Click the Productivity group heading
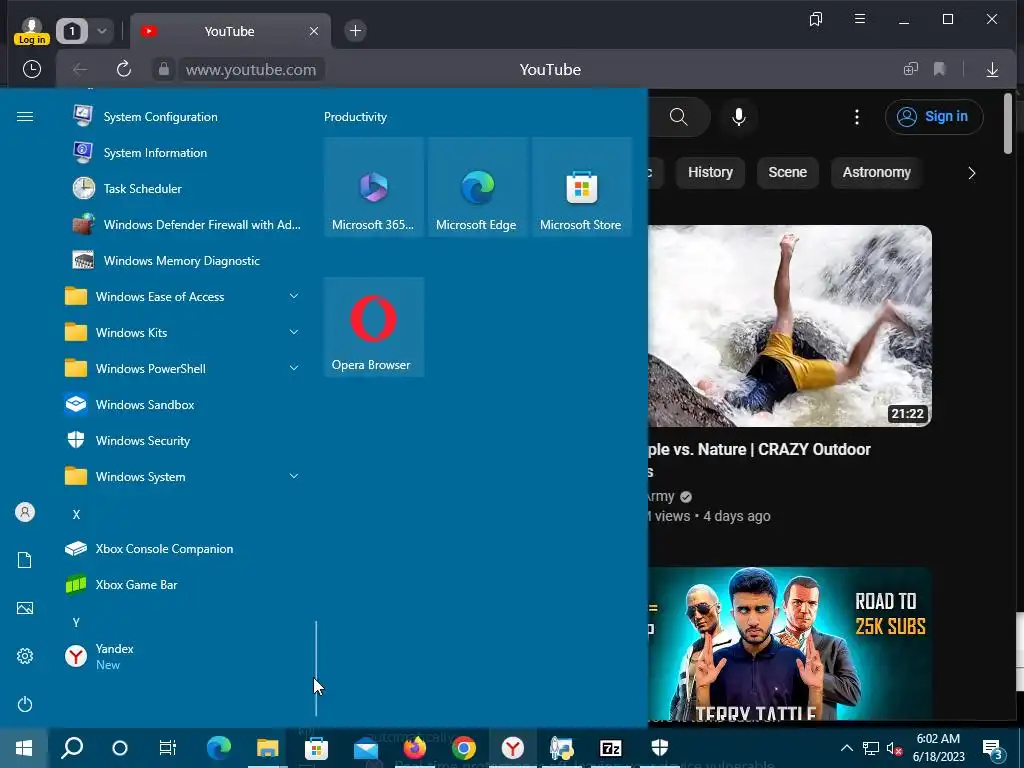Viewport: 1024px width, 768px height. click(355, 117)
